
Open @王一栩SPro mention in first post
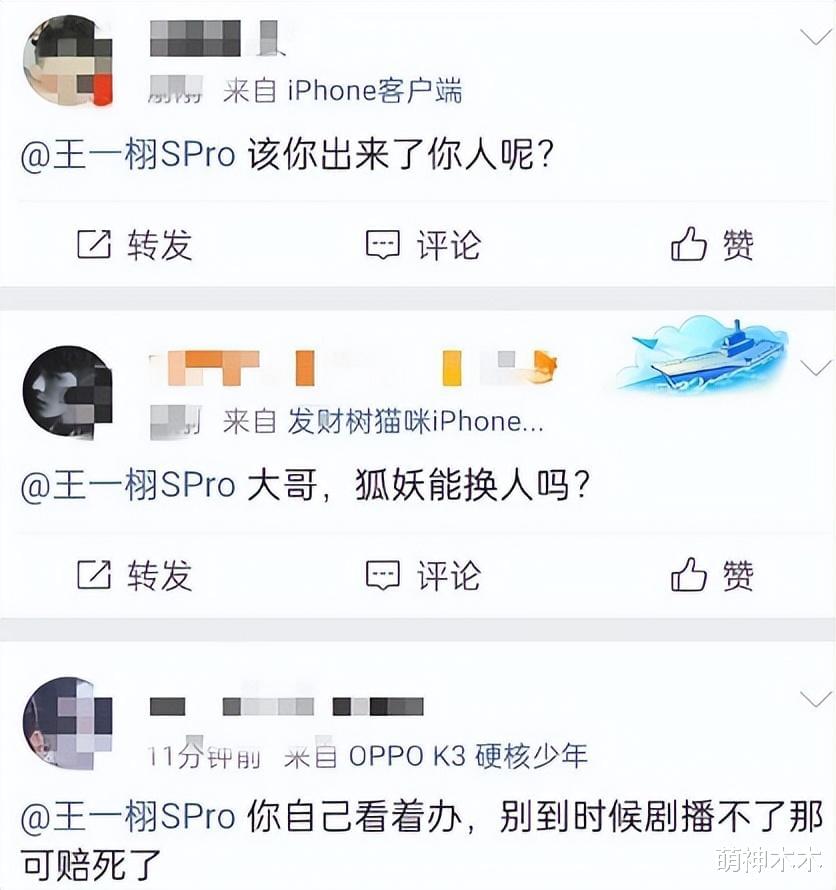click(128, 155)
